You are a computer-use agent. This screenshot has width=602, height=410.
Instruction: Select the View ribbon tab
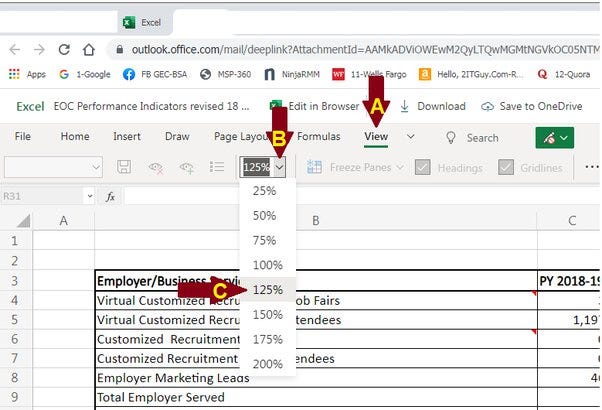click(x=376, y=137)
